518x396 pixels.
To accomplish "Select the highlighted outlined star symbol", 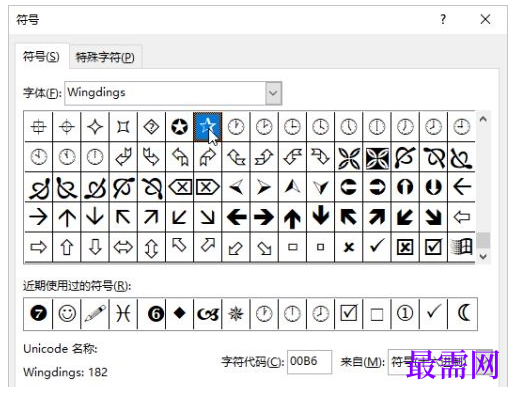I will [207, 127].
